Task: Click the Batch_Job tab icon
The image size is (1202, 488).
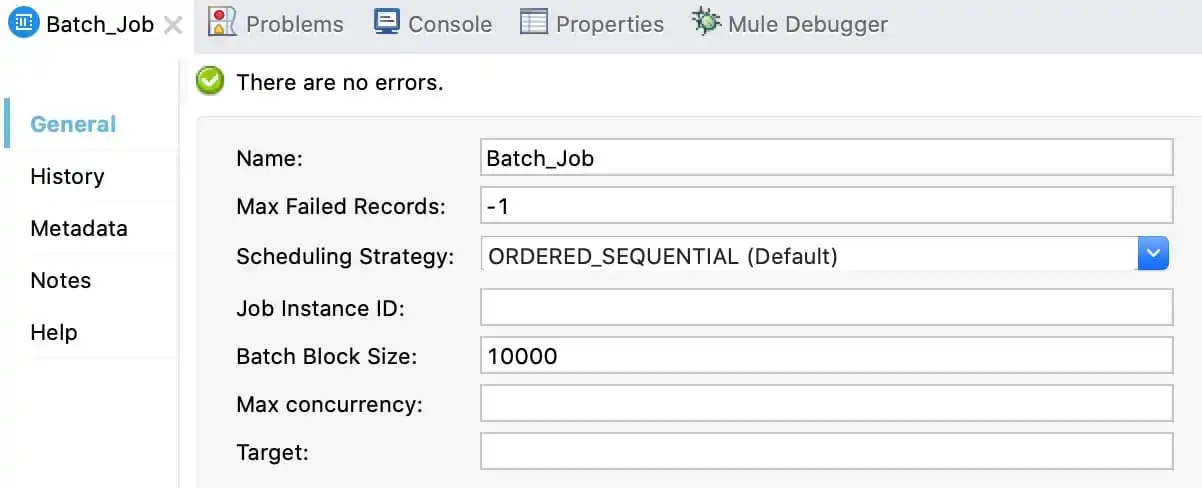Action: click(x=24, y=24)
